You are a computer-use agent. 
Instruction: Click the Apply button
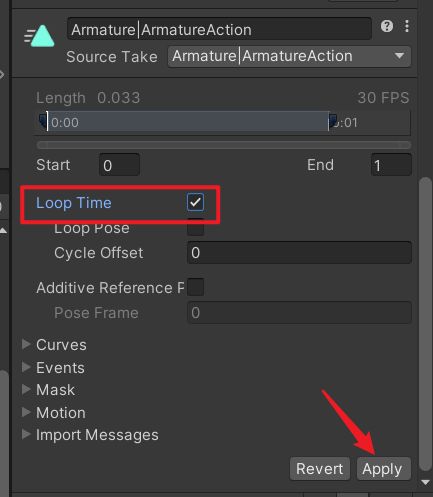(383, 469)
